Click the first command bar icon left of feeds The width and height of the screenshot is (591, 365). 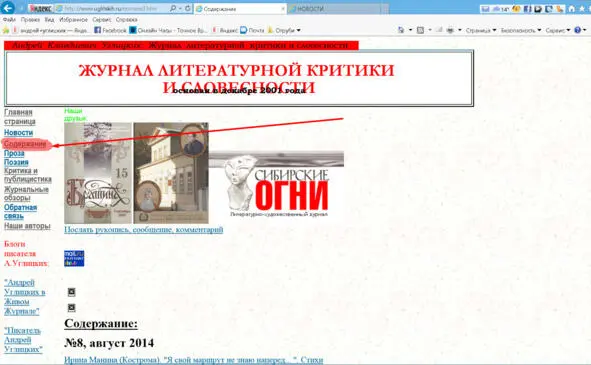401,30
